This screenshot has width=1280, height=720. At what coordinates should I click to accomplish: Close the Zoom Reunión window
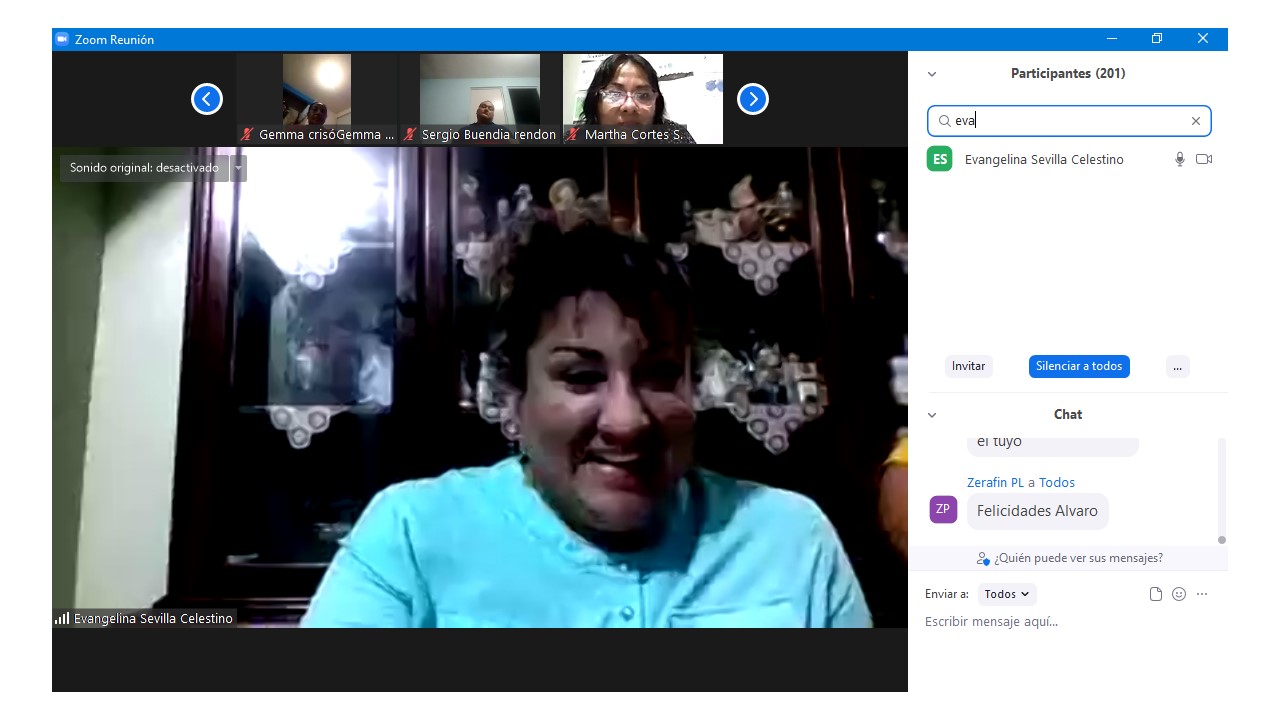pyautogui.click(x=1203, y=39)
